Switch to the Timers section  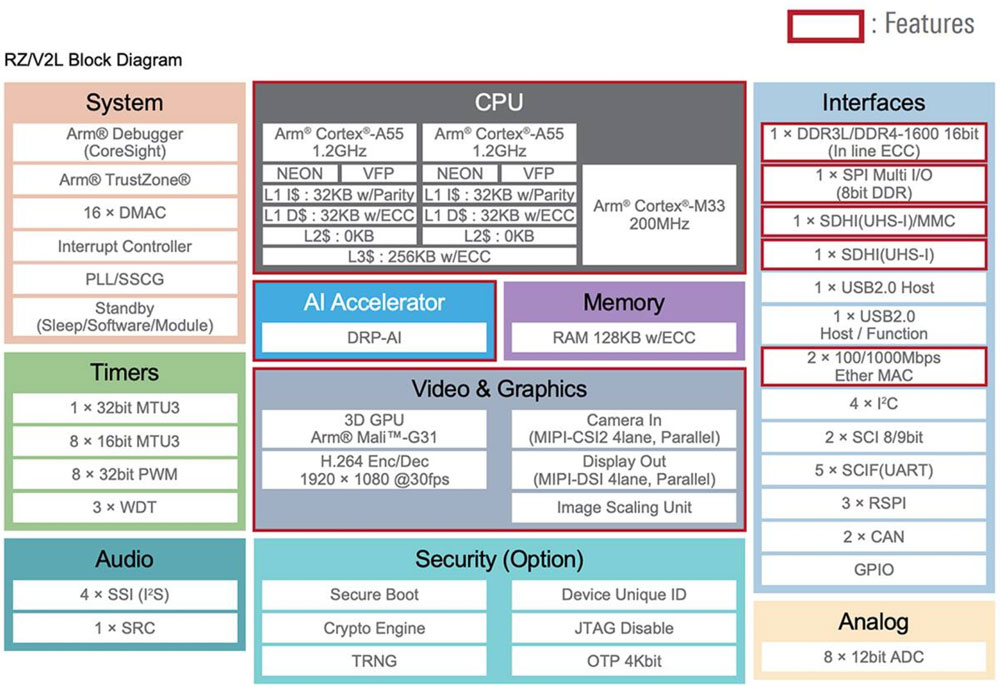pyautogui.click(x=124, y=372)
